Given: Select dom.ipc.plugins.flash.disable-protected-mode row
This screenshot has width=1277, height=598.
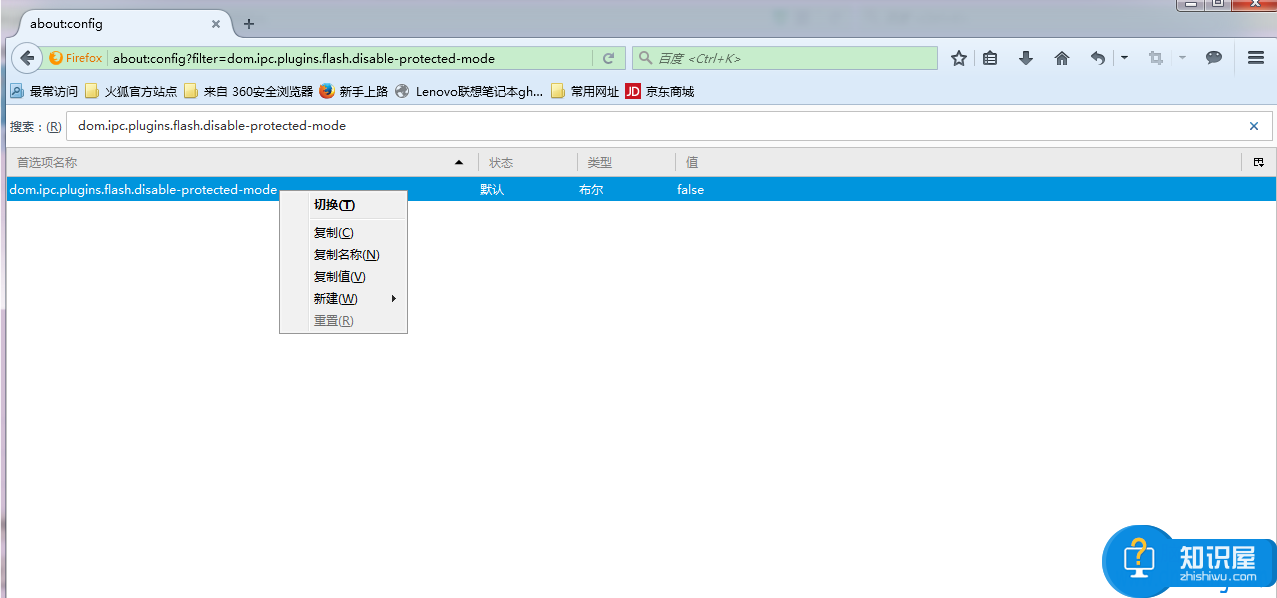Looking at the screenshot, I should pyautogui.click(x=641, y=189).
